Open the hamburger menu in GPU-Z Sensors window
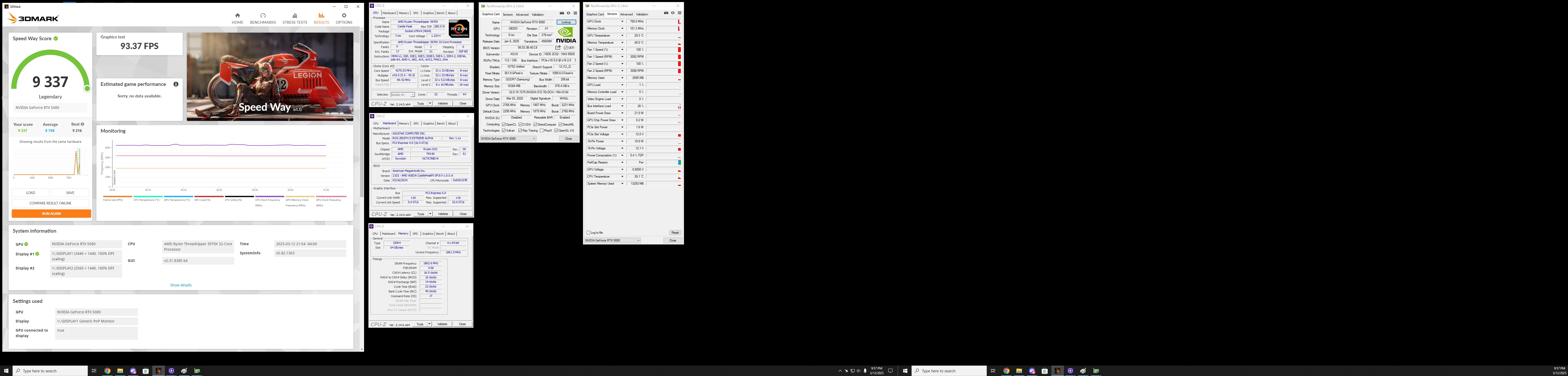 679,13
